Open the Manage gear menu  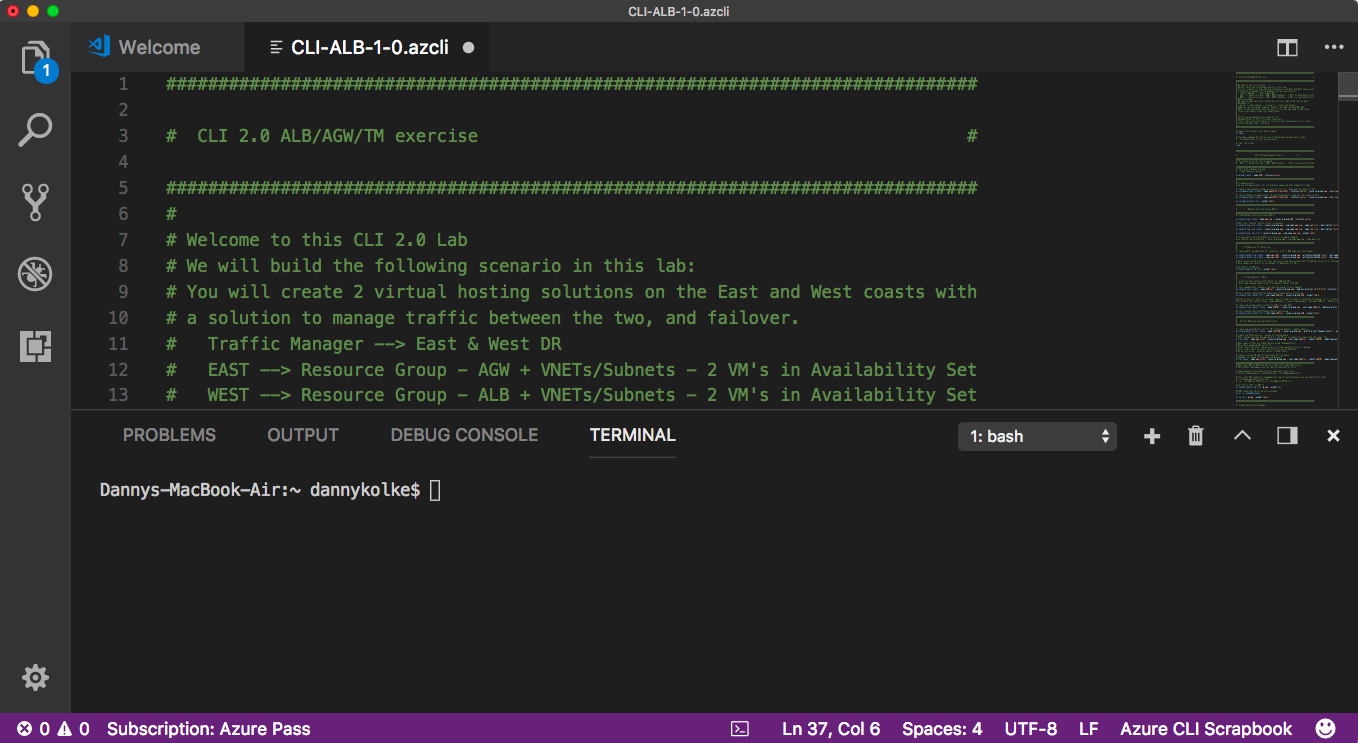[36, 678]
